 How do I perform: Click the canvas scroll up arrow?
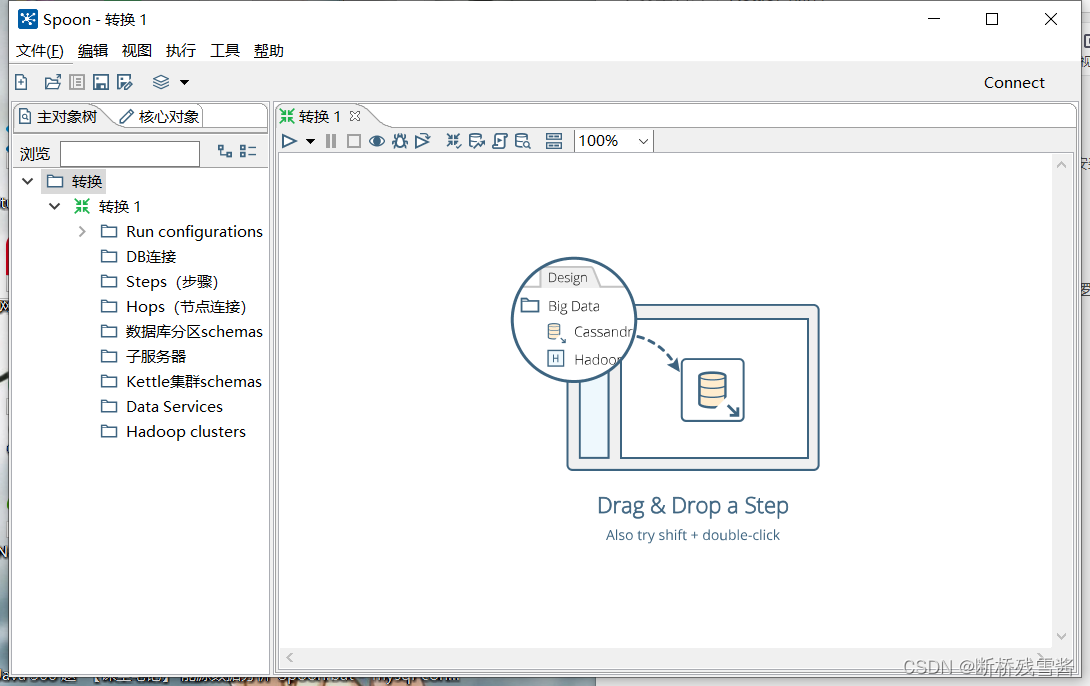click(1061, 165)
